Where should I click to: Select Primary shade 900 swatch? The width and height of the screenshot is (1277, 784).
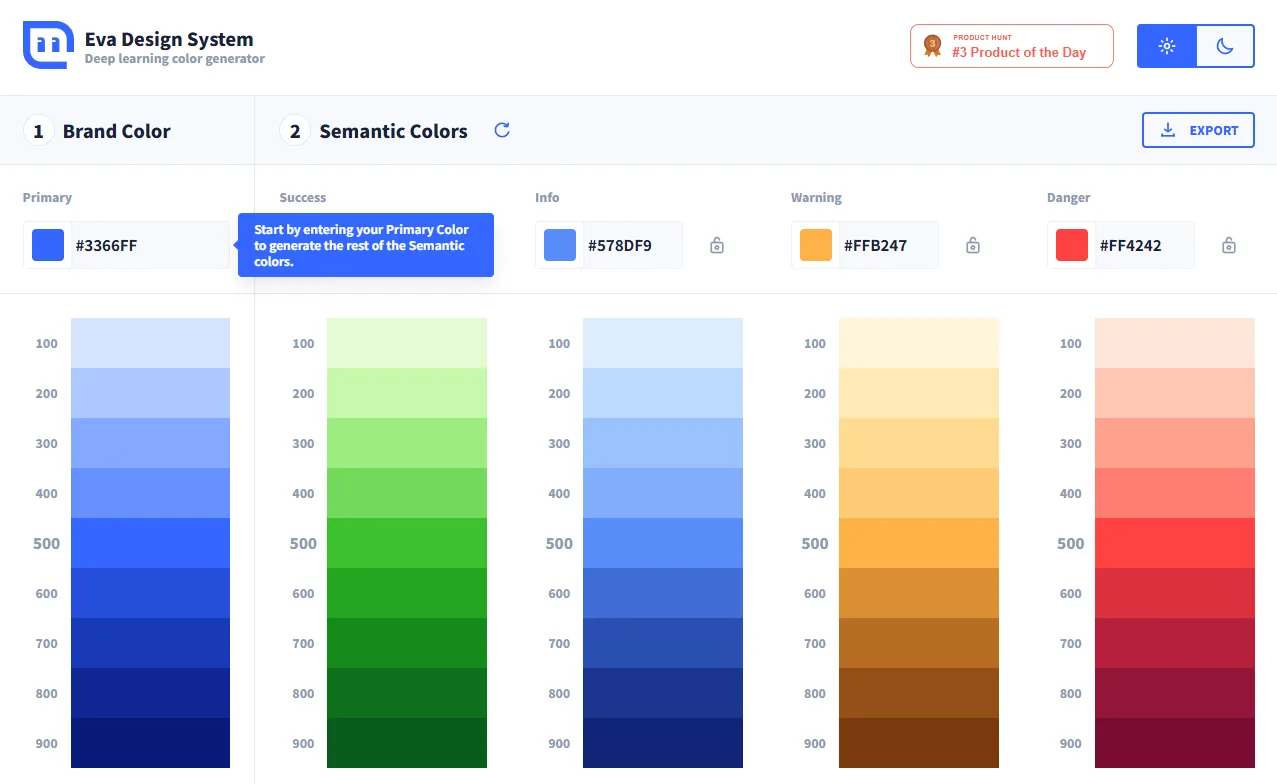tap(150, 743)
